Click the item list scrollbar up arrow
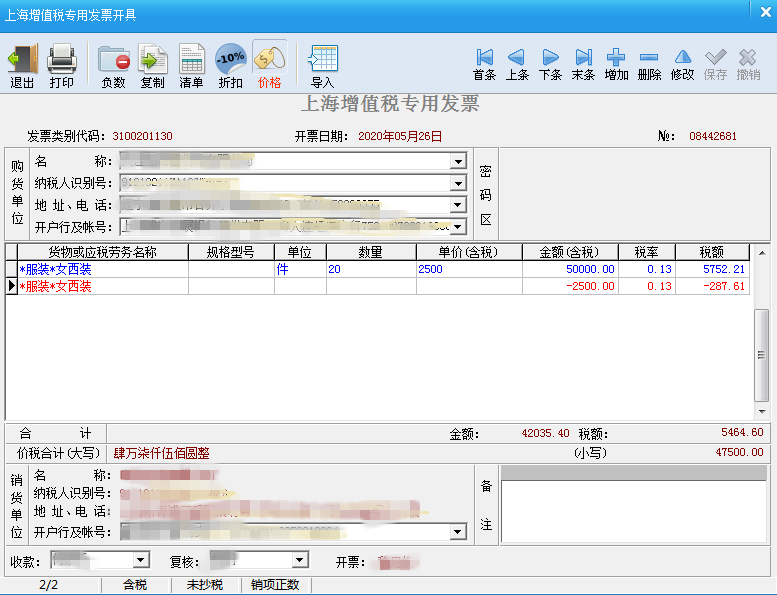This screenshot has height=595, width=777. pos(762,253)
